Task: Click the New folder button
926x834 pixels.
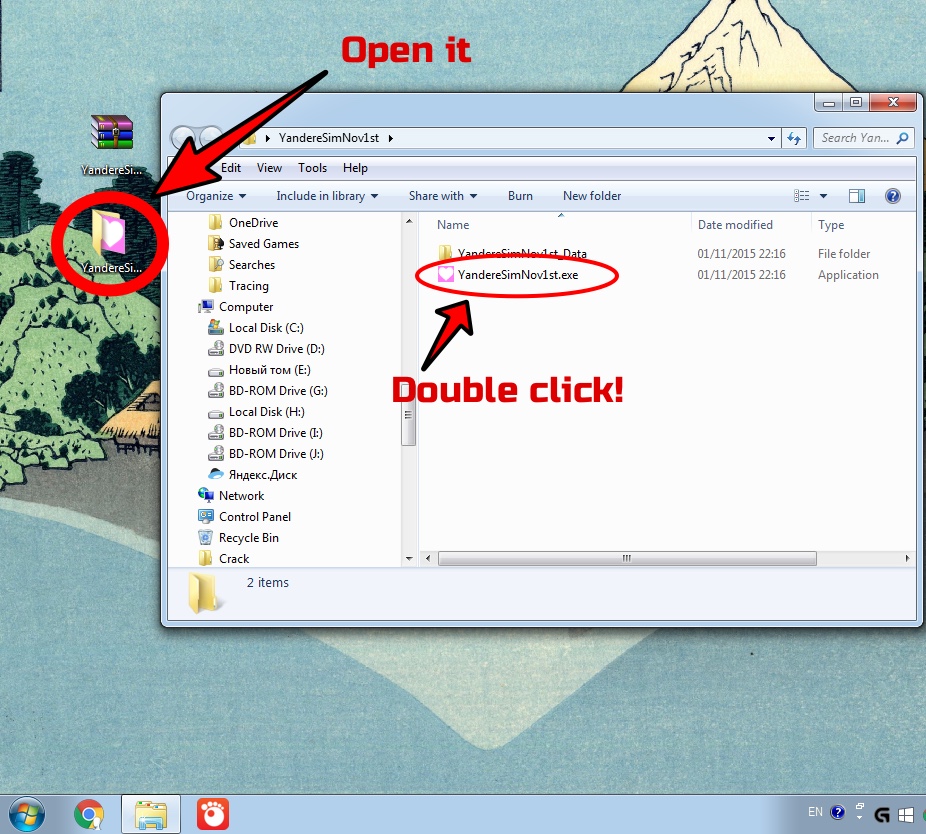Action: [592, 196]
